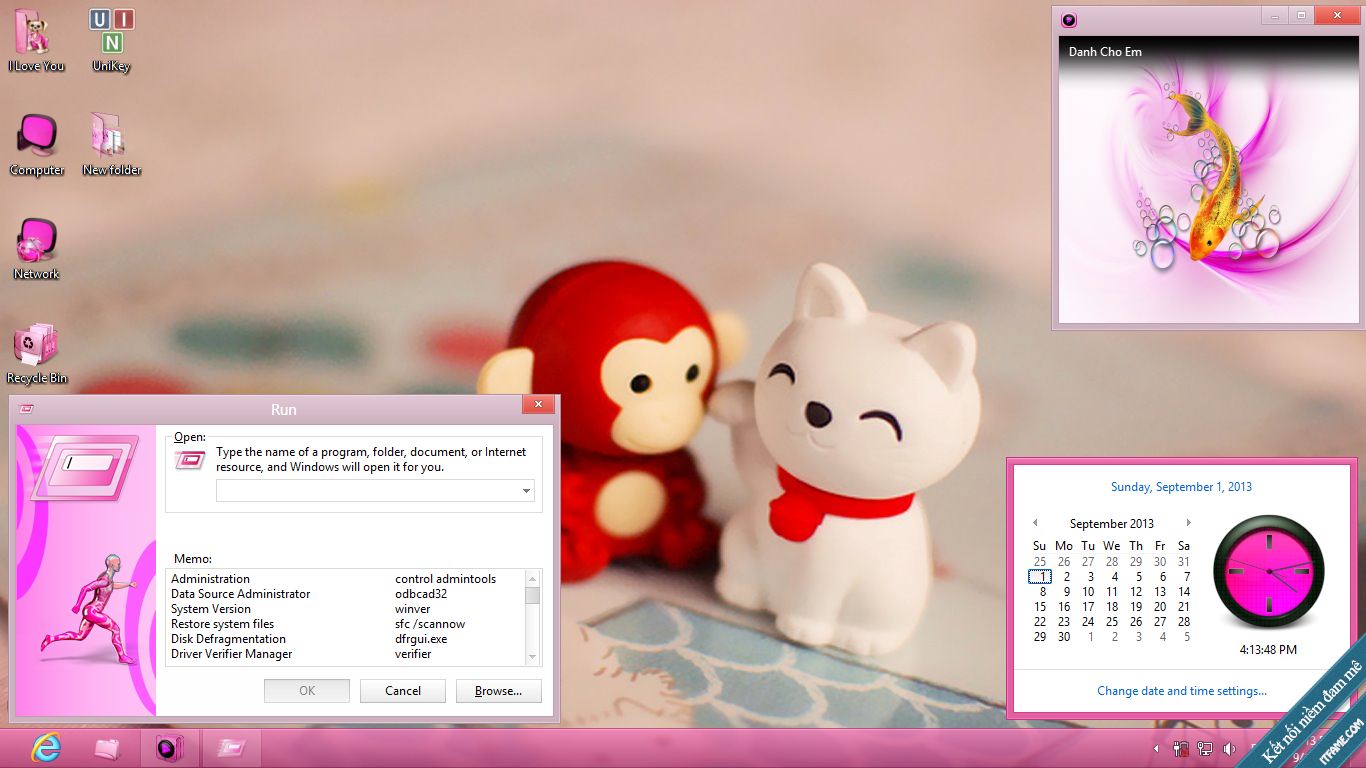
Task: Select Data Source Administrator memo entry
Action: (241, 594)
